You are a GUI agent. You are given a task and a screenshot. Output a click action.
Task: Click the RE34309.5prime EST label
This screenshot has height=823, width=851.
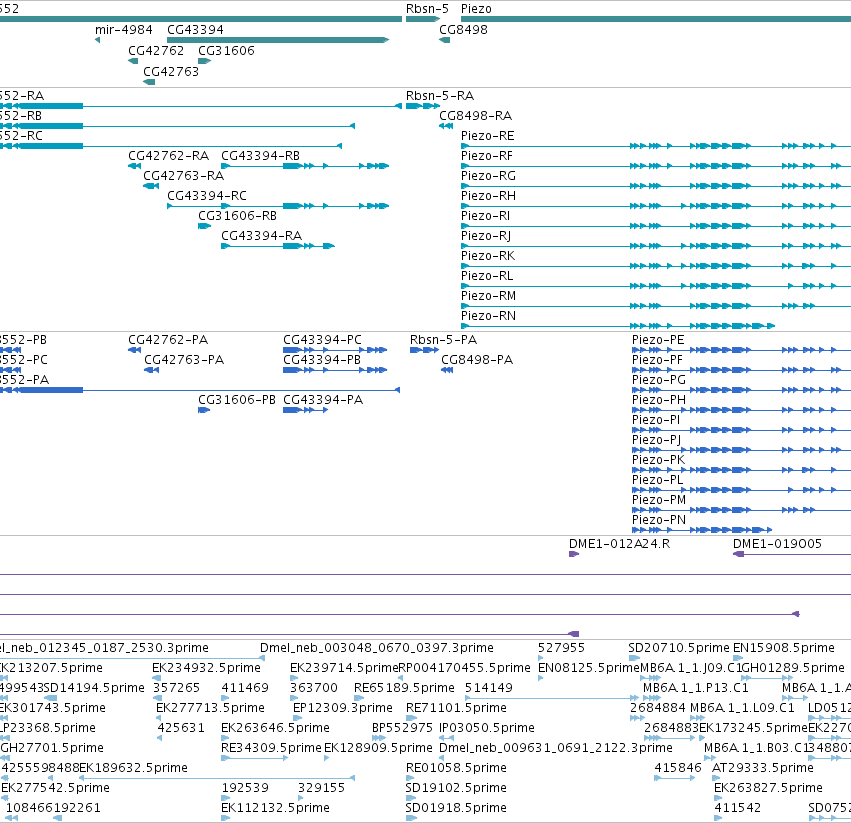coord(271,748)
